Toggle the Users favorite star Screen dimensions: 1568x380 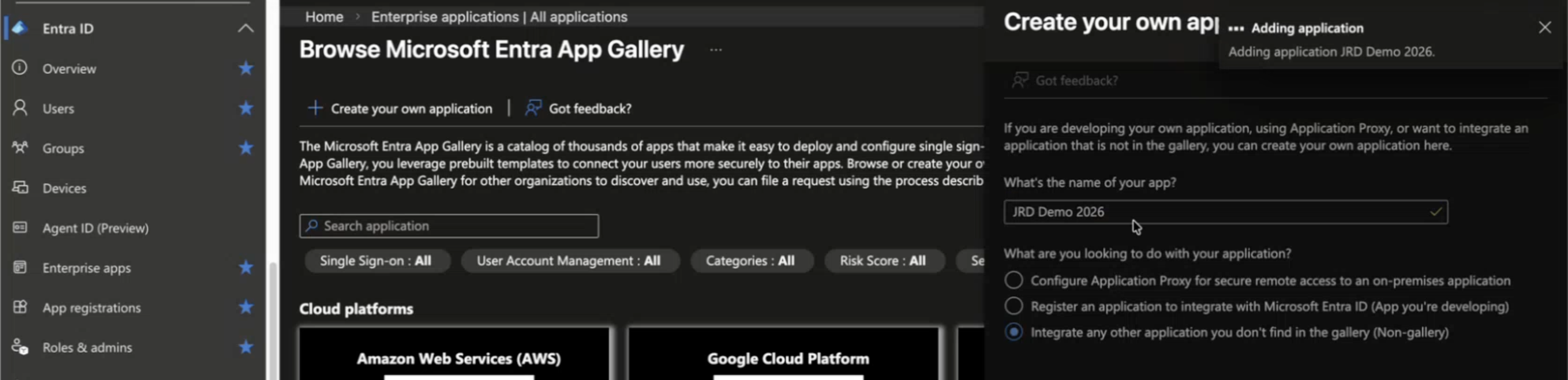[x=246, y=108]
